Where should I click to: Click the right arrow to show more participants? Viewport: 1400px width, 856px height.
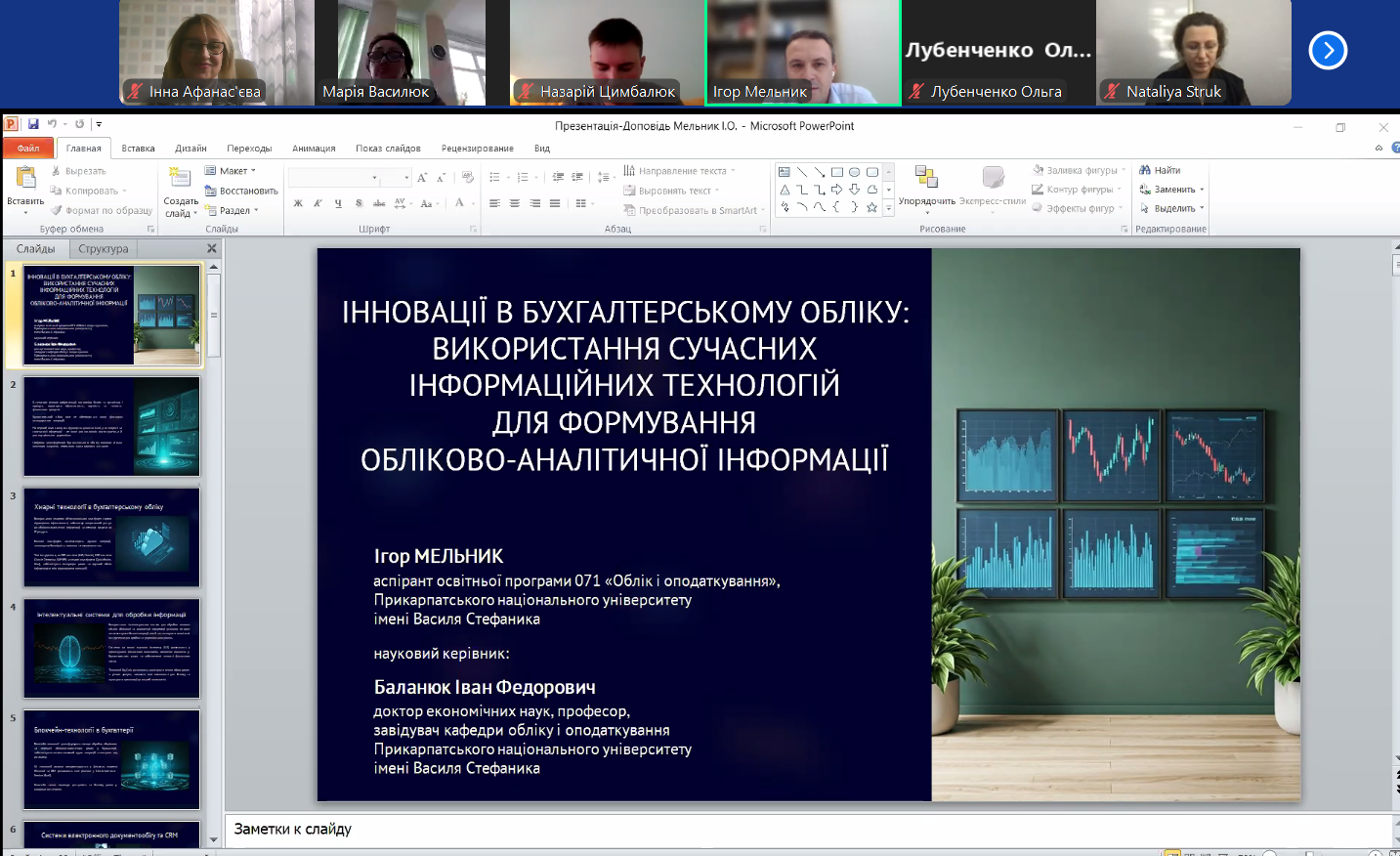click(1328, 51)
